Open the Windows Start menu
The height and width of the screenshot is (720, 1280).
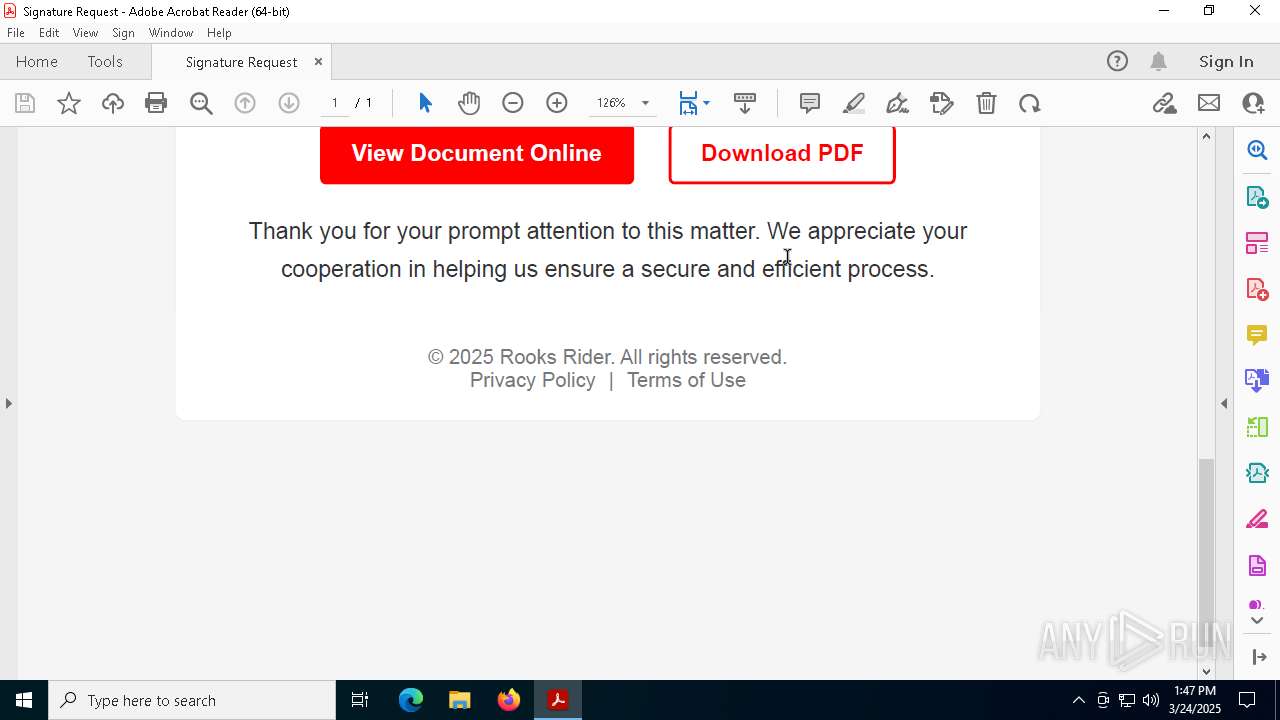pyautogui.click(x=24, y=700)
